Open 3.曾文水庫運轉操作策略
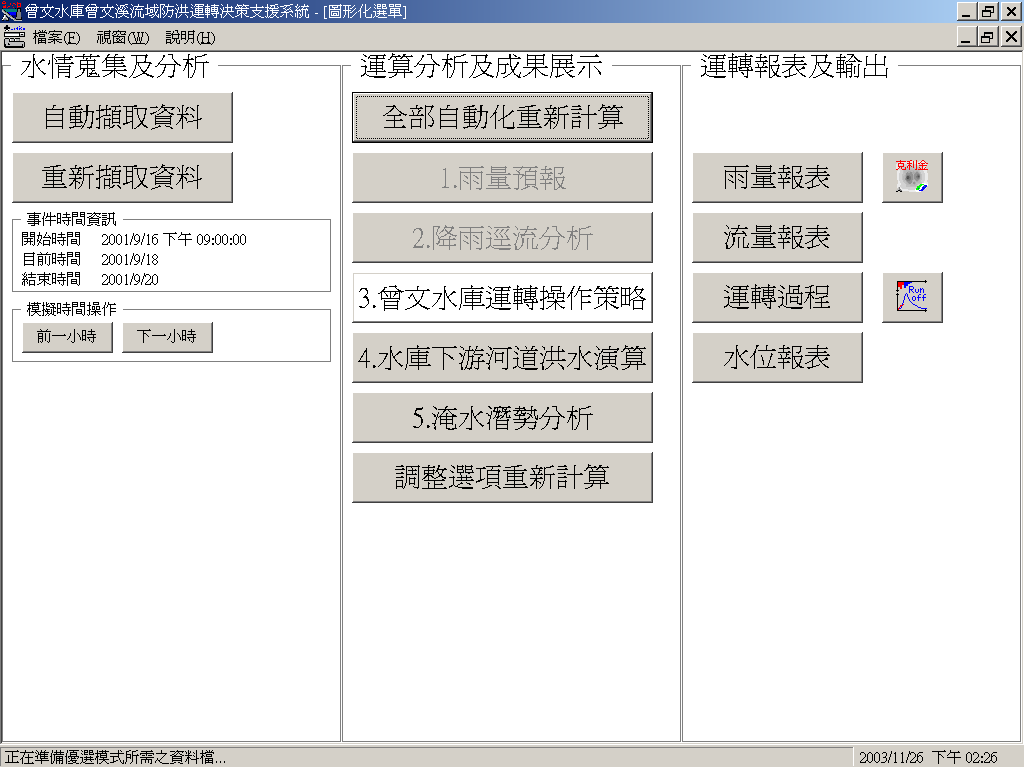 coord(502,298)
